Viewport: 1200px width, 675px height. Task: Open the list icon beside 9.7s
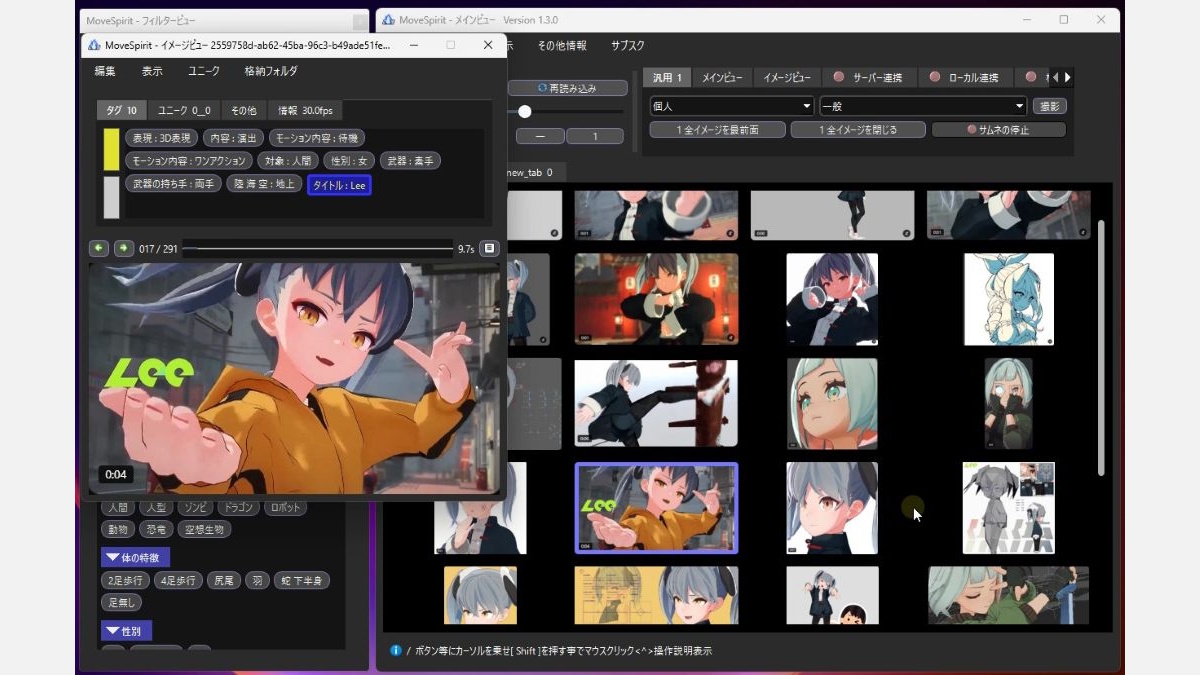tap(489, 248)
